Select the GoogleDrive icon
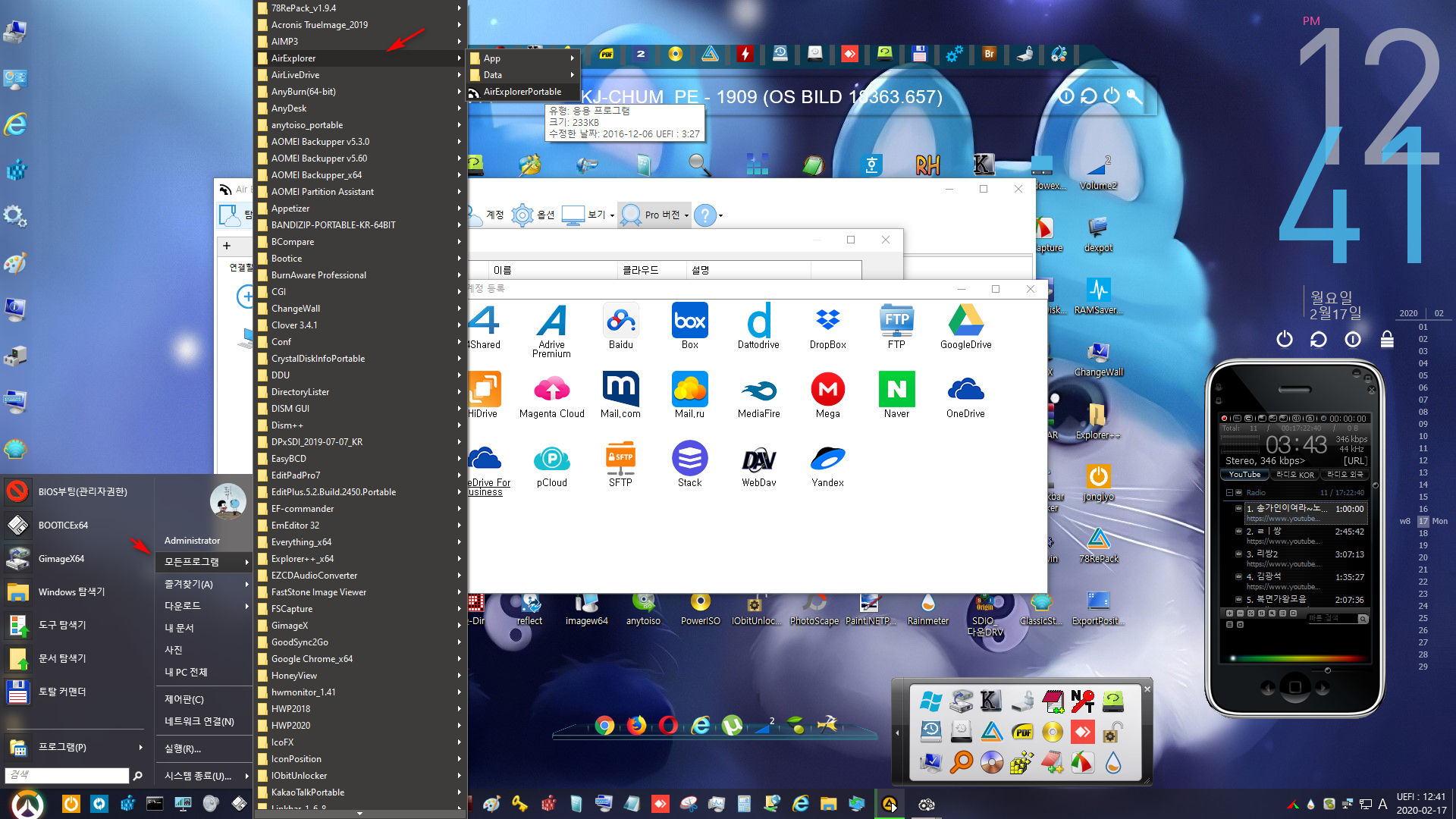This screenshot has width=1456, height=819. coord(965,326)
